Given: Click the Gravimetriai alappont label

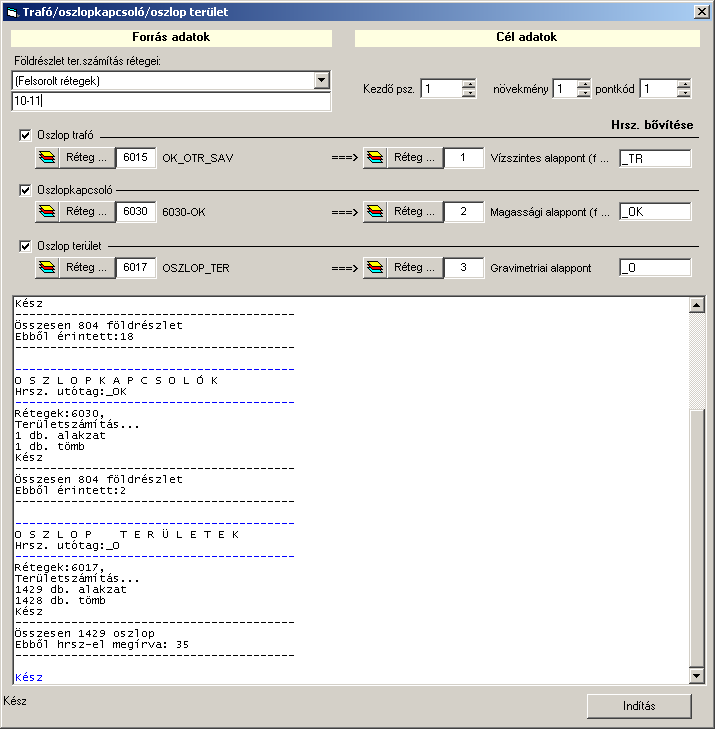Looking at the screenshot, I should (541, 268).
